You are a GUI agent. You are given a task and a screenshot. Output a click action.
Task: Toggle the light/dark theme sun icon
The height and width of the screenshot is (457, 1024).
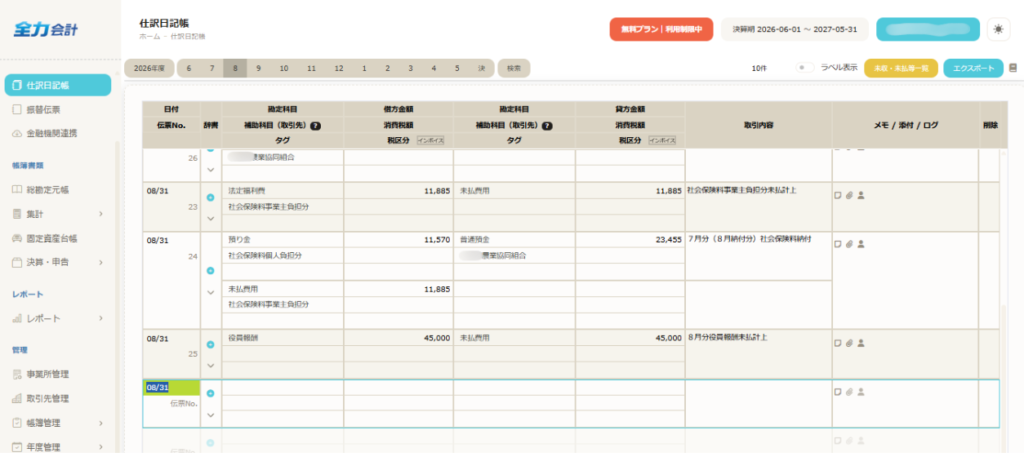pyautogui.click(x=998, y=29)
